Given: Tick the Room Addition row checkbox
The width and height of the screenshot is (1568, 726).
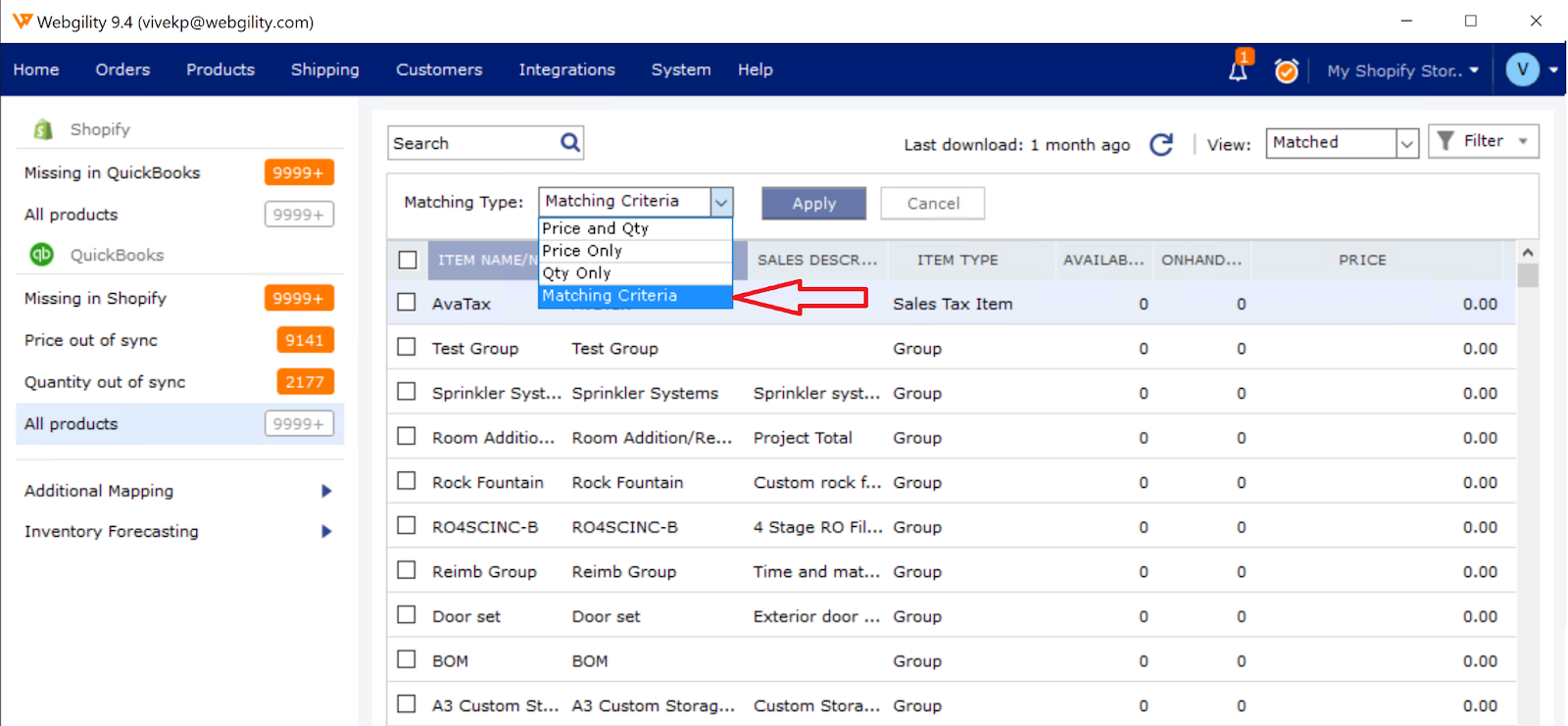Looking at the screenshot, I should click(x=407, y=436).
